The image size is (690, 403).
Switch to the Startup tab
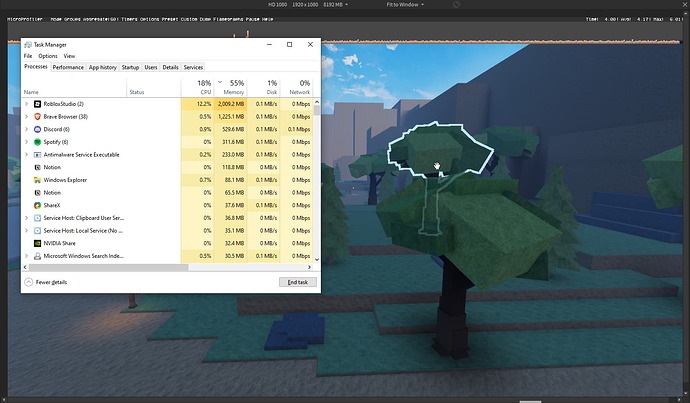pyautogui.click(x=130, y=67)
